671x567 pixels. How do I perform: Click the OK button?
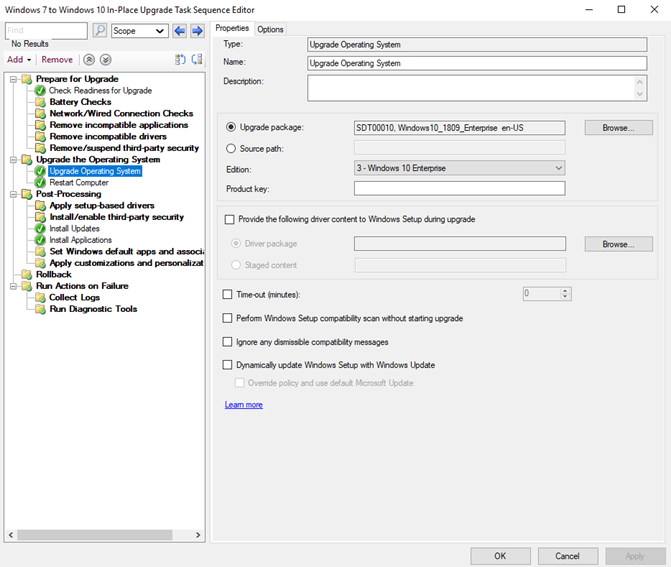500,556
